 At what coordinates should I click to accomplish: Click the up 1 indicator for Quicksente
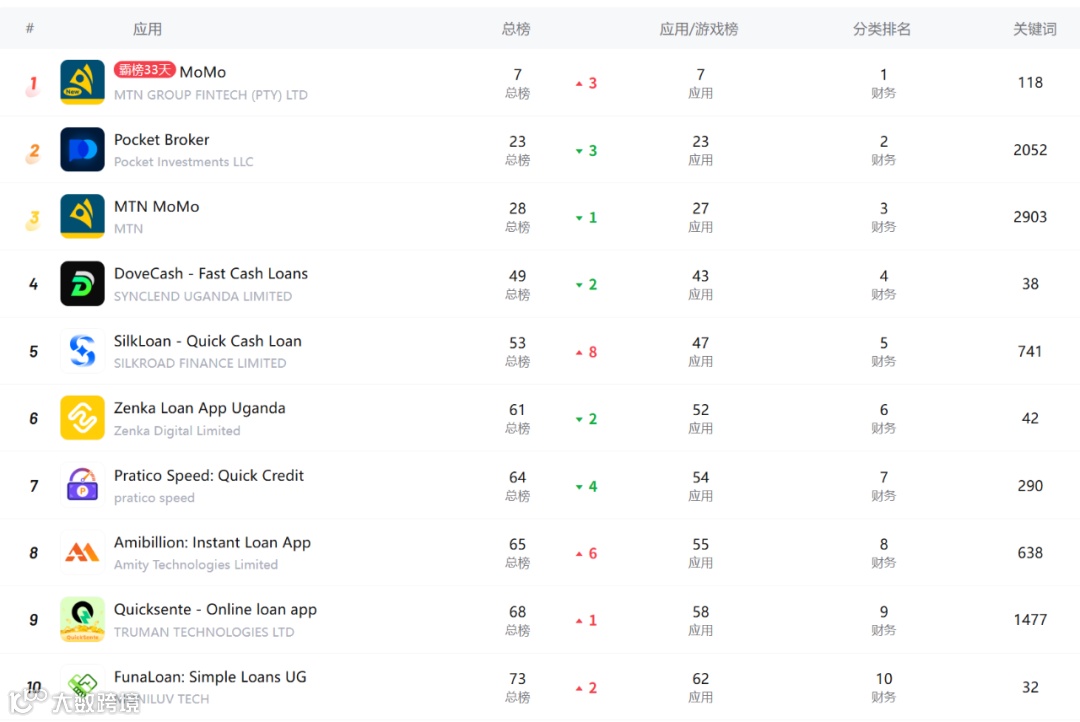click(586, 621)
